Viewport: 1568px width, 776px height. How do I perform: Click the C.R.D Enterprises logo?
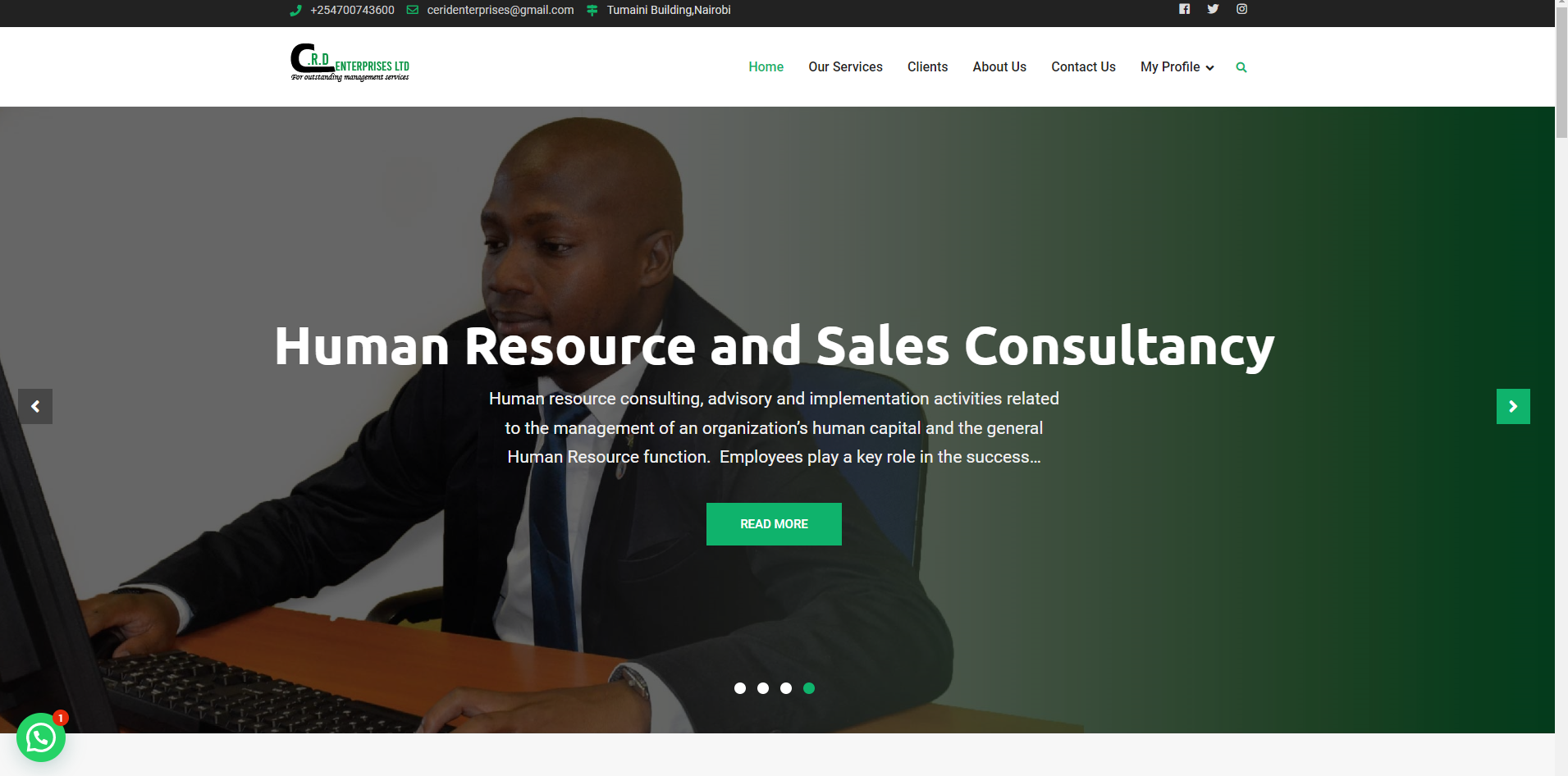[x=350, y=62]
